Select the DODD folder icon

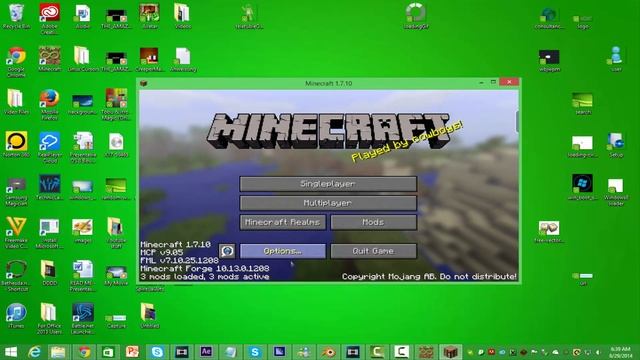click(49, 273)
